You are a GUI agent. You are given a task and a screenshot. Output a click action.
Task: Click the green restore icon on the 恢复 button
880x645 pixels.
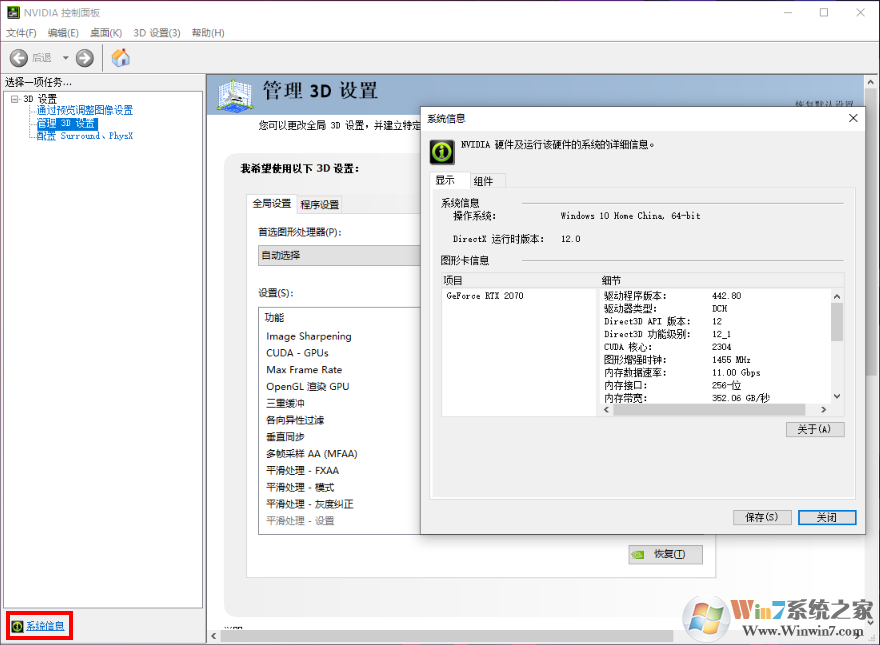639,554
